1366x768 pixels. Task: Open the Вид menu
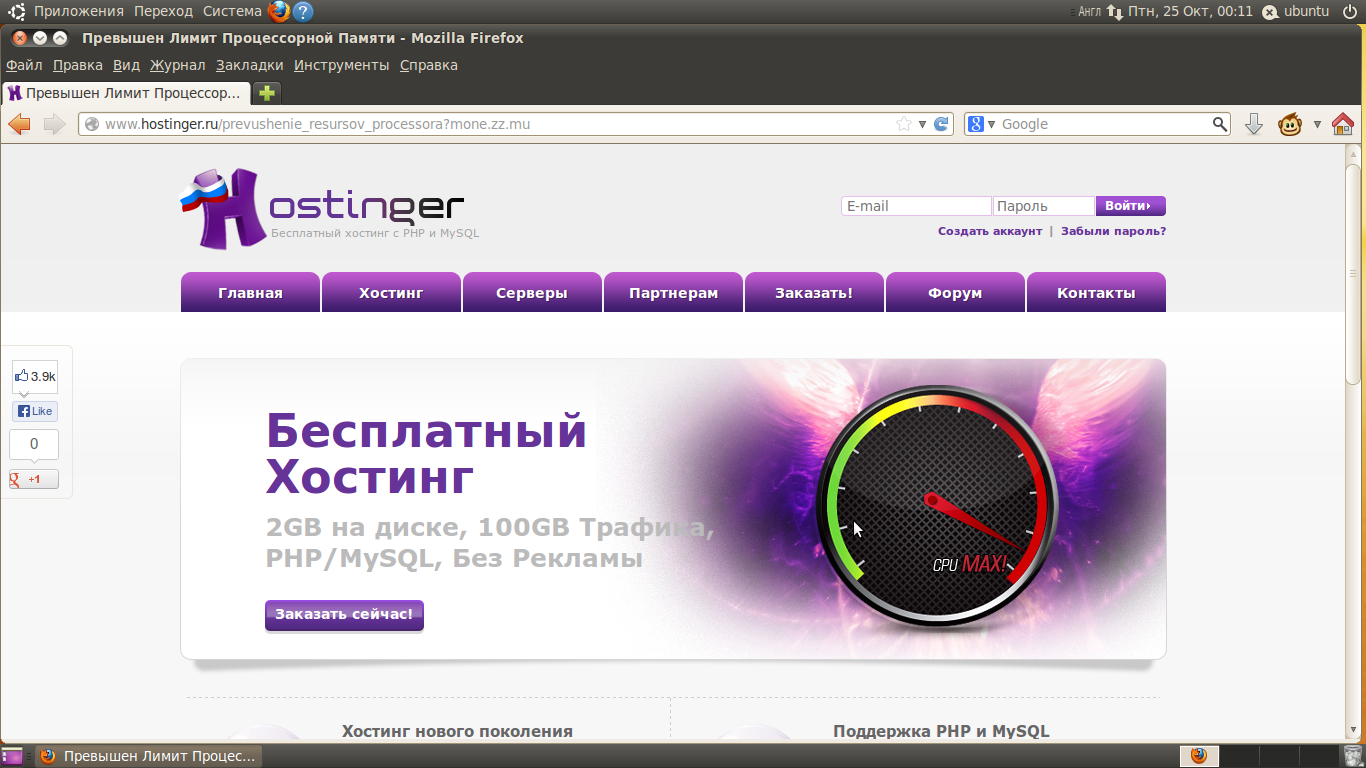click(x=126, y=65)
